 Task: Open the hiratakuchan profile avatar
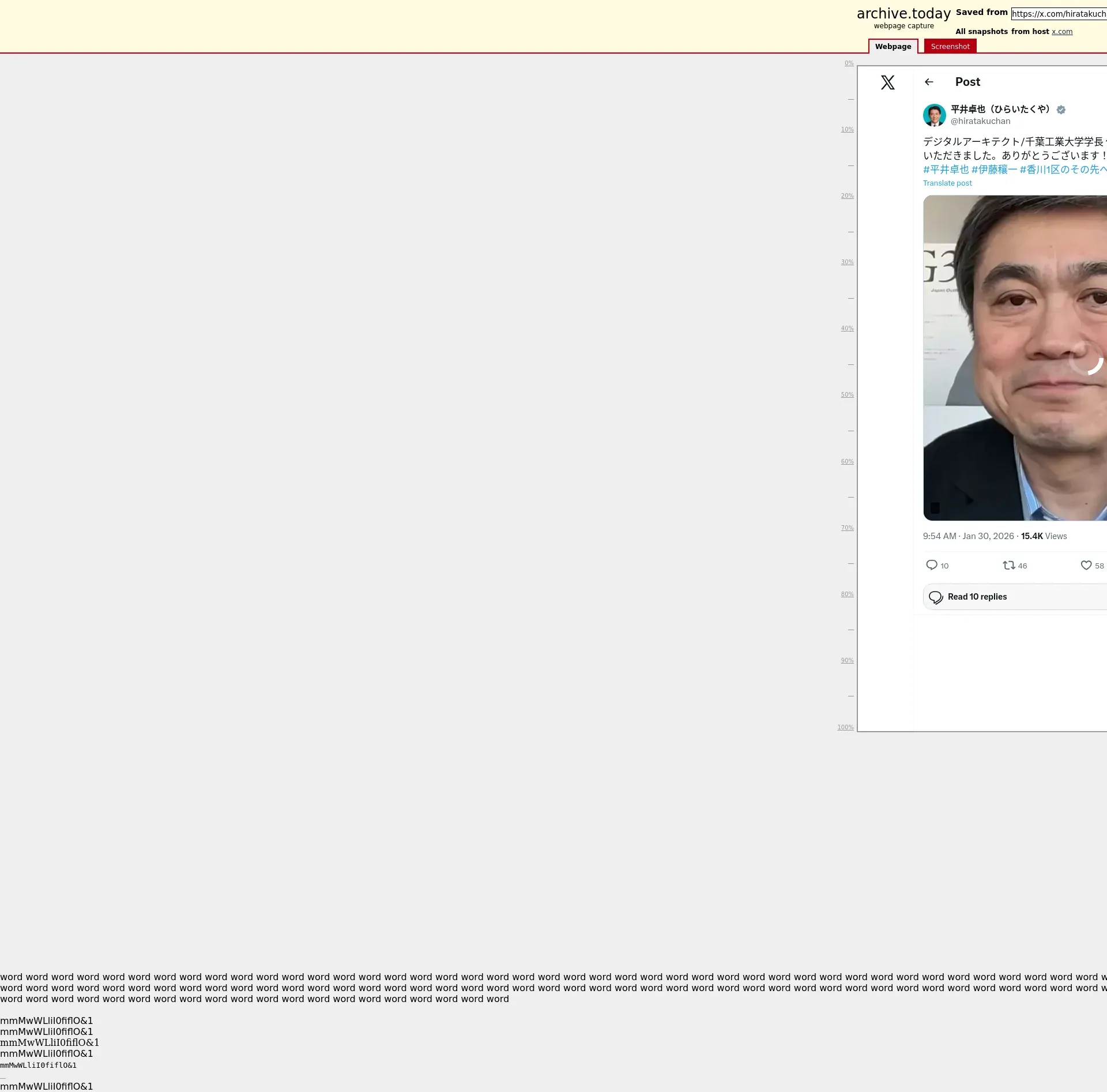click(x=934, y=115)
